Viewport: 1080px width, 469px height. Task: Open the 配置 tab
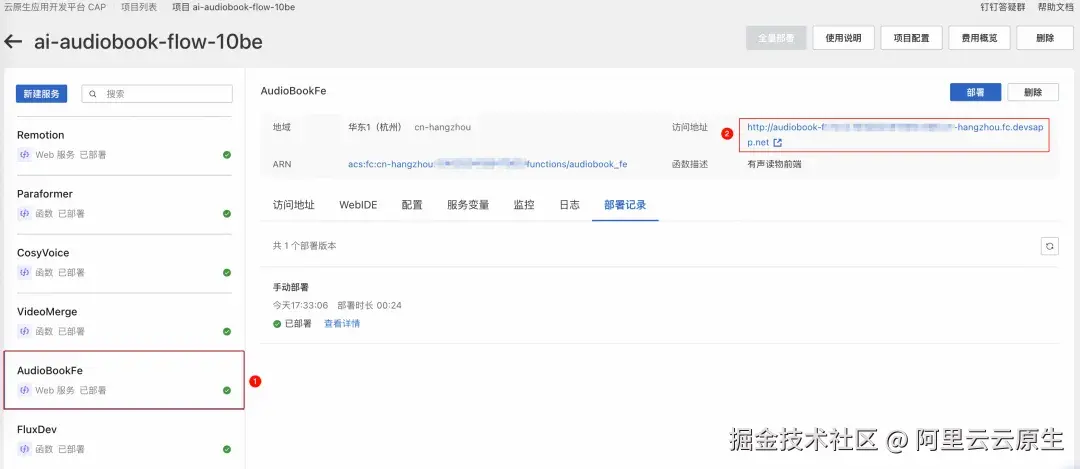point(412,205)
